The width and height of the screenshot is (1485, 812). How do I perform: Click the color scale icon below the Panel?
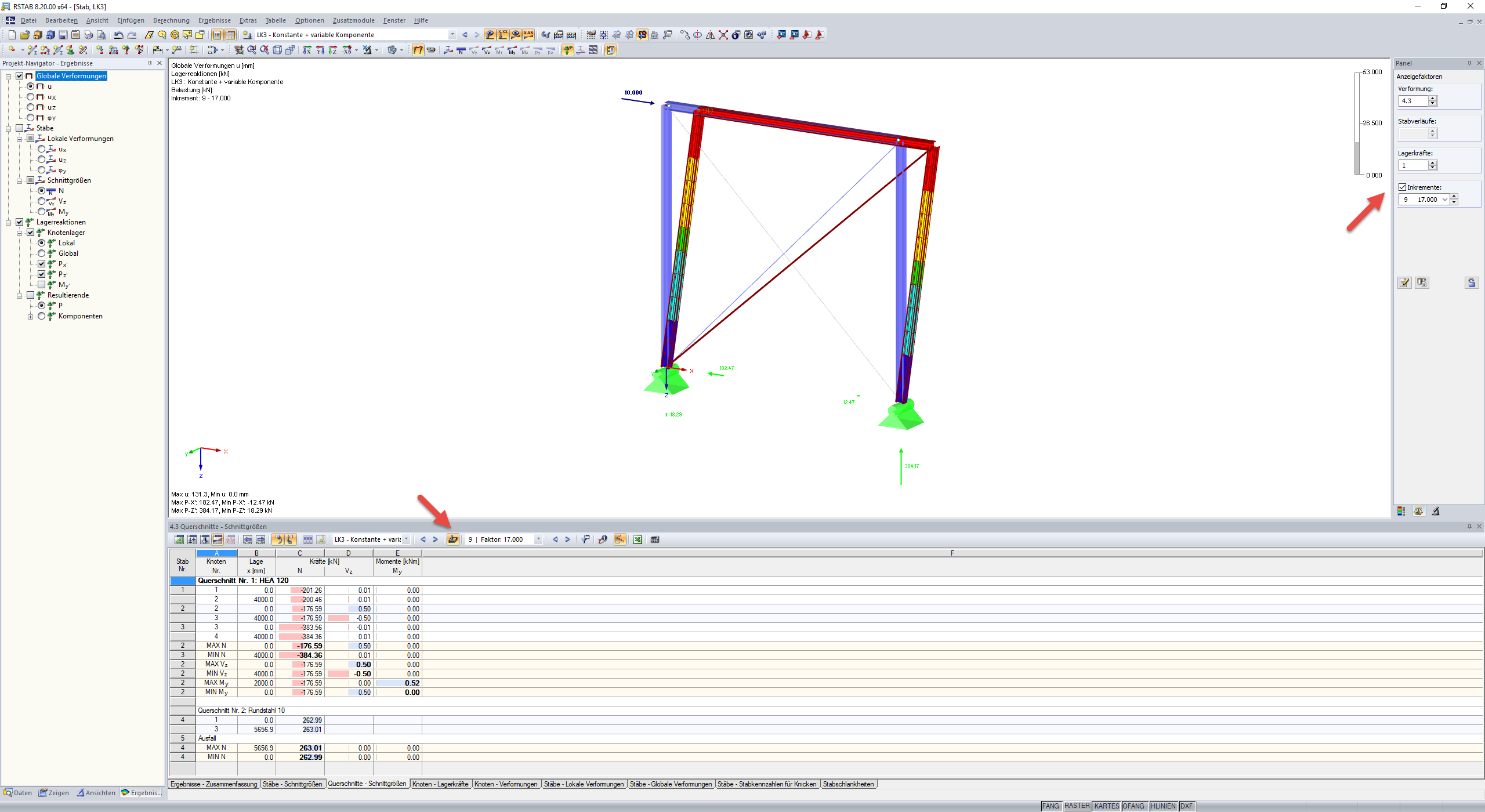tap(1401, 511)
